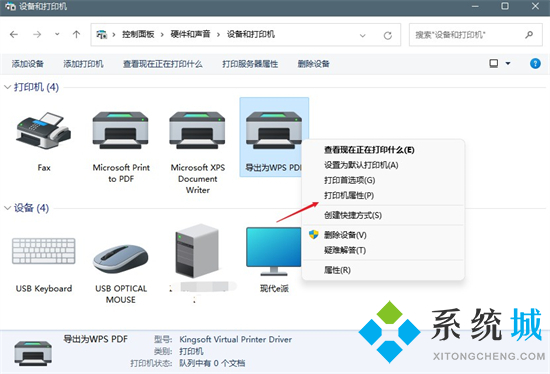Click the window title bar icon
The height and width of the screenshot is (374, 550).
(x=10, y=6)
